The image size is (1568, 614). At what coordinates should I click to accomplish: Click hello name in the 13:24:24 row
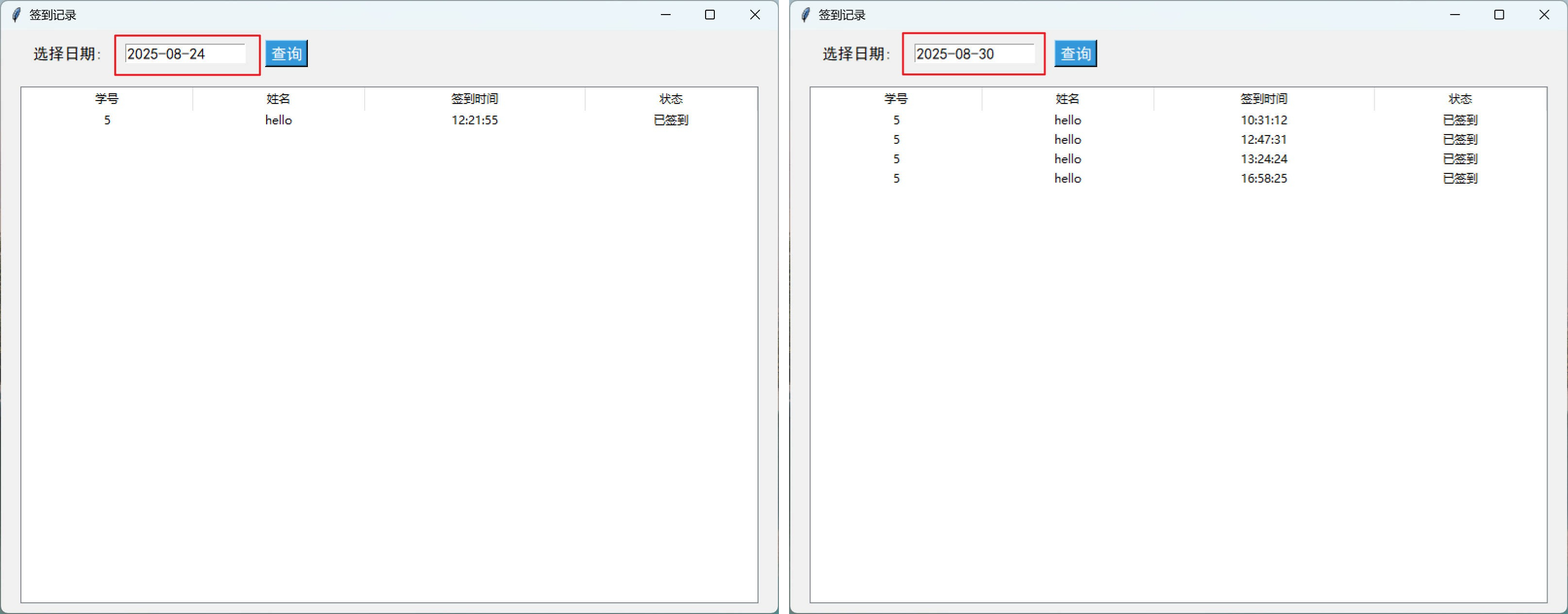coord(1068,159)
